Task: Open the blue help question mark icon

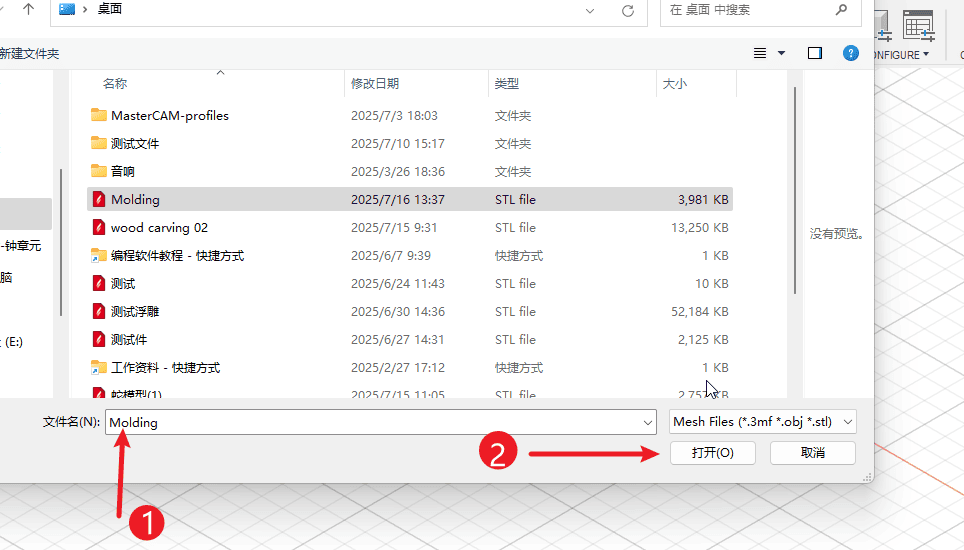Action: [851, 53]
